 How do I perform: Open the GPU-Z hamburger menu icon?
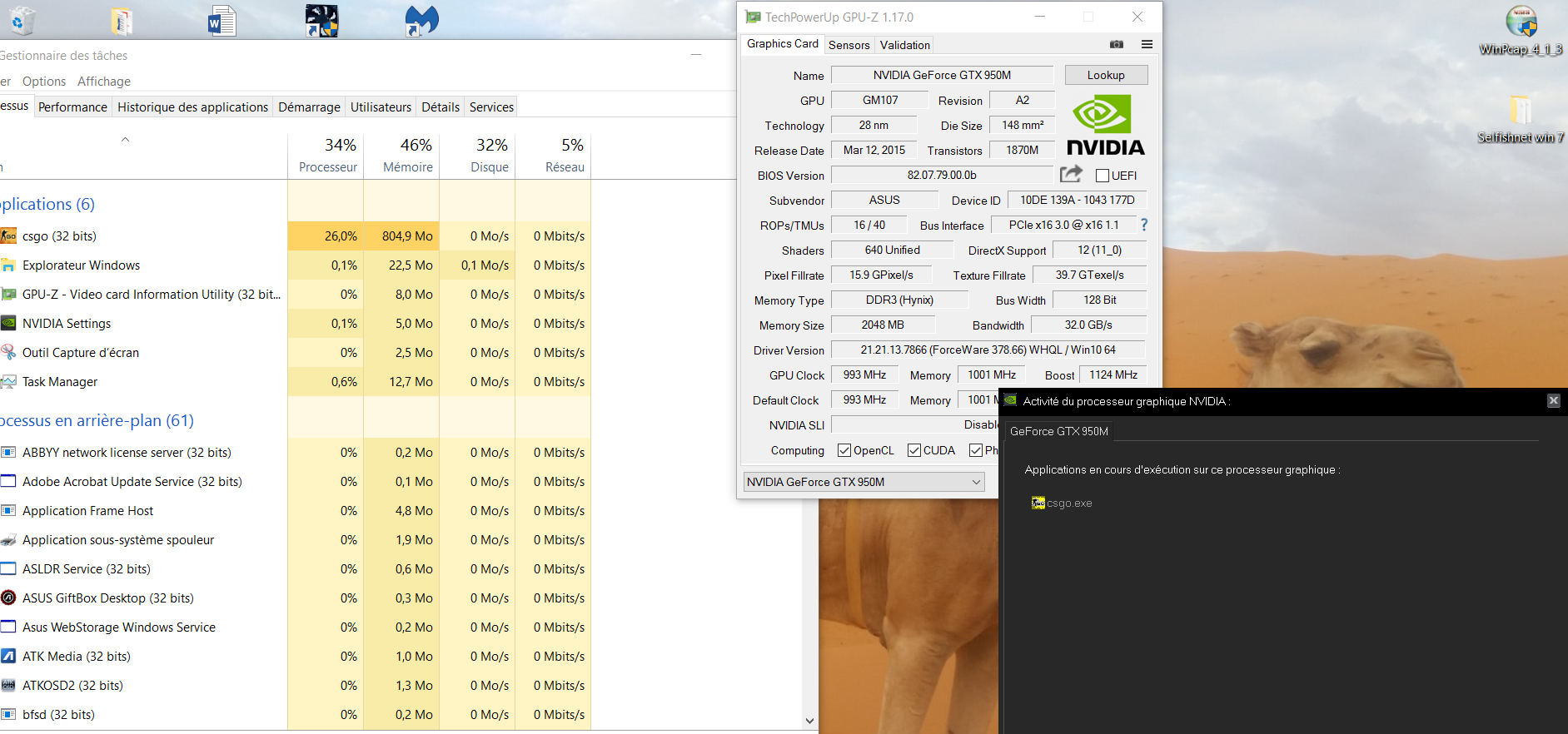pyautogui.click(x=1147, y=44)
